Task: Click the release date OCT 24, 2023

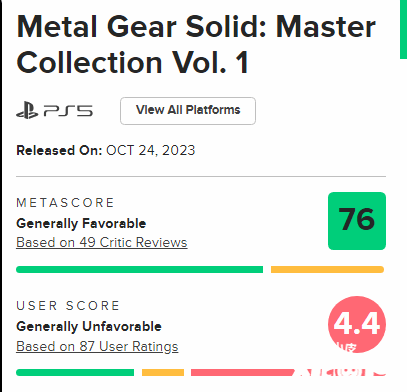Action: [x=151, y=150]
